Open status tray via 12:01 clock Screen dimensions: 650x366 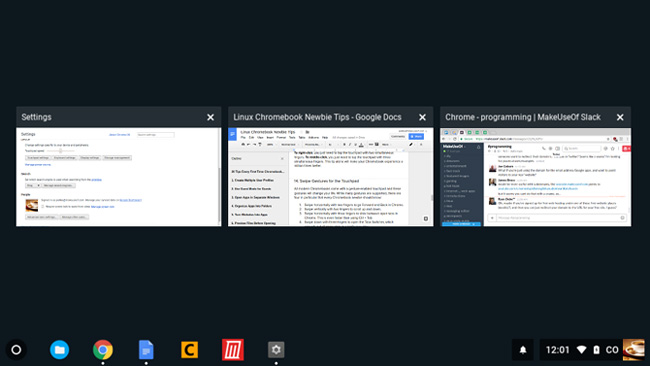(x=558, y=350)
